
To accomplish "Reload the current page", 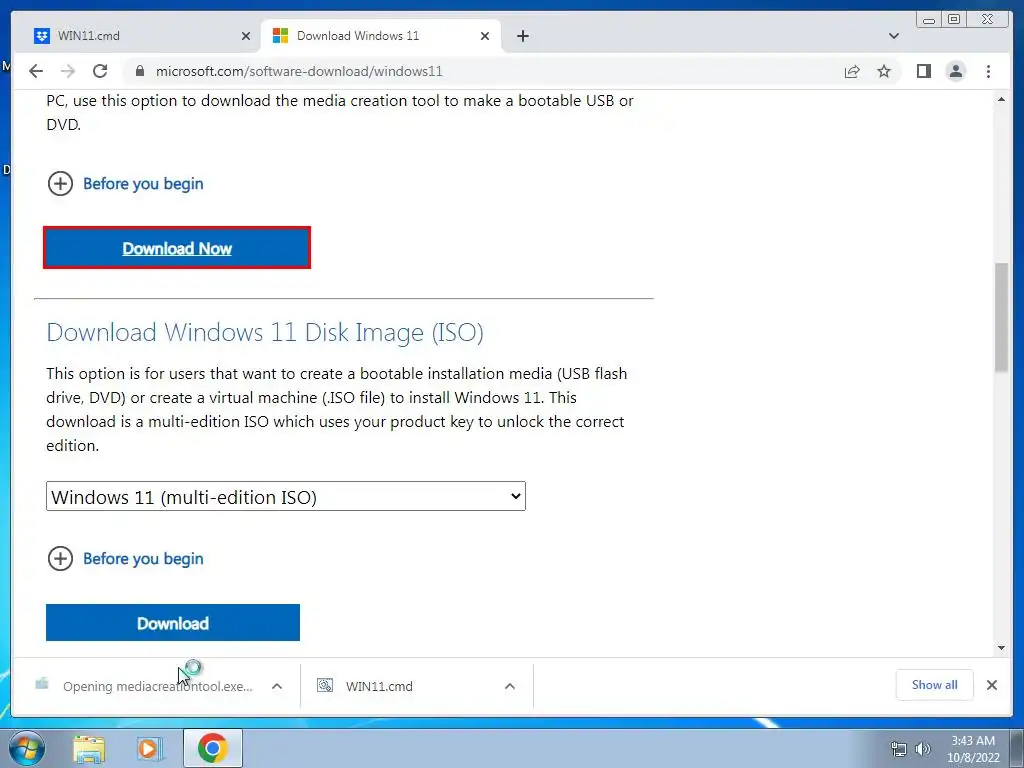I will point(100,71).
